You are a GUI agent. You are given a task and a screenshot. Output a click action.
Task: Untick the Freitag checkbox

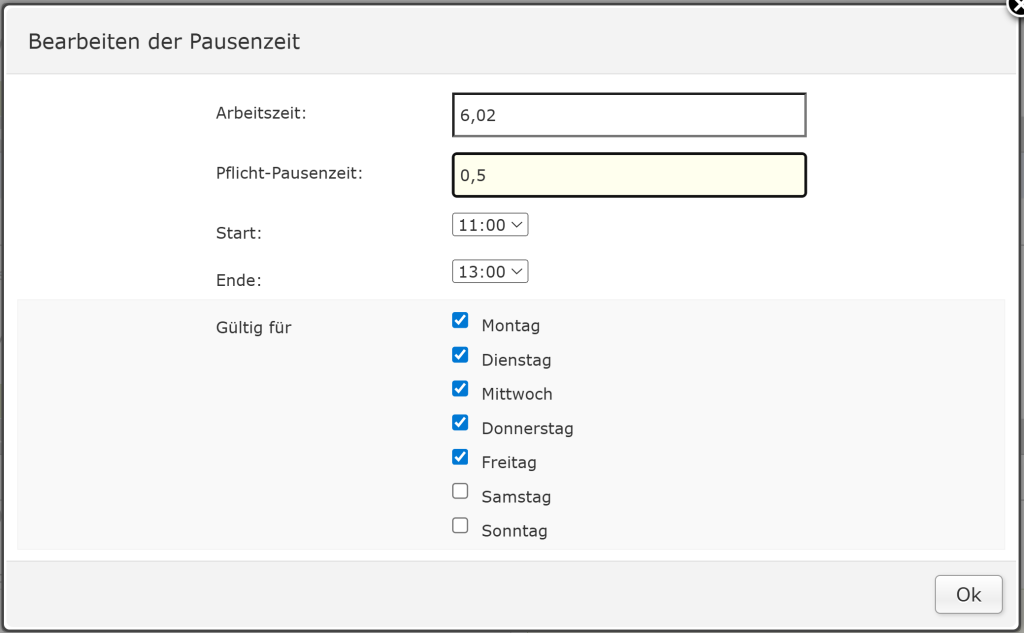click(460, 457)
